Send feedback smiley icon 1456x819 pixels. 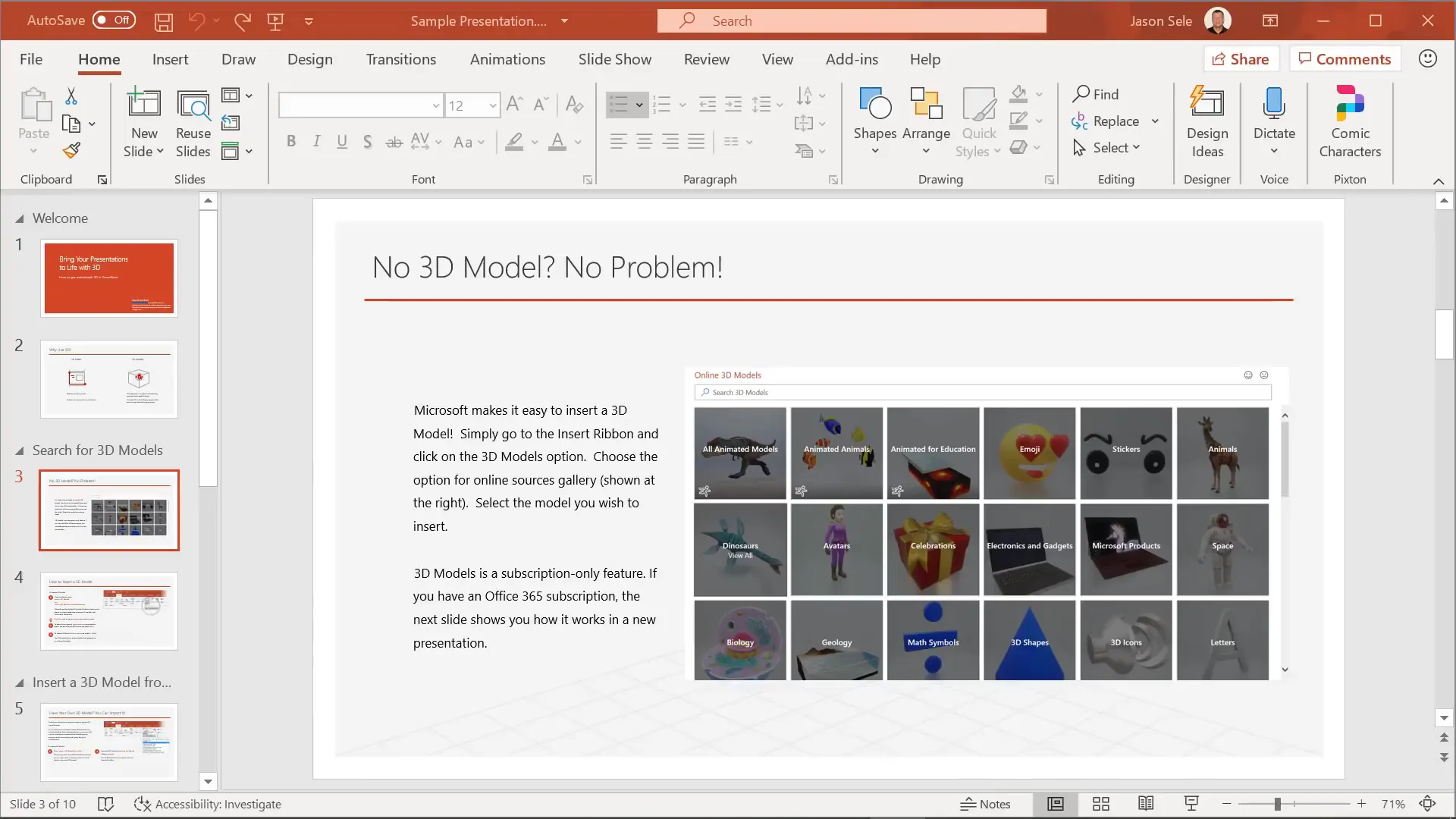(1427, 58)
